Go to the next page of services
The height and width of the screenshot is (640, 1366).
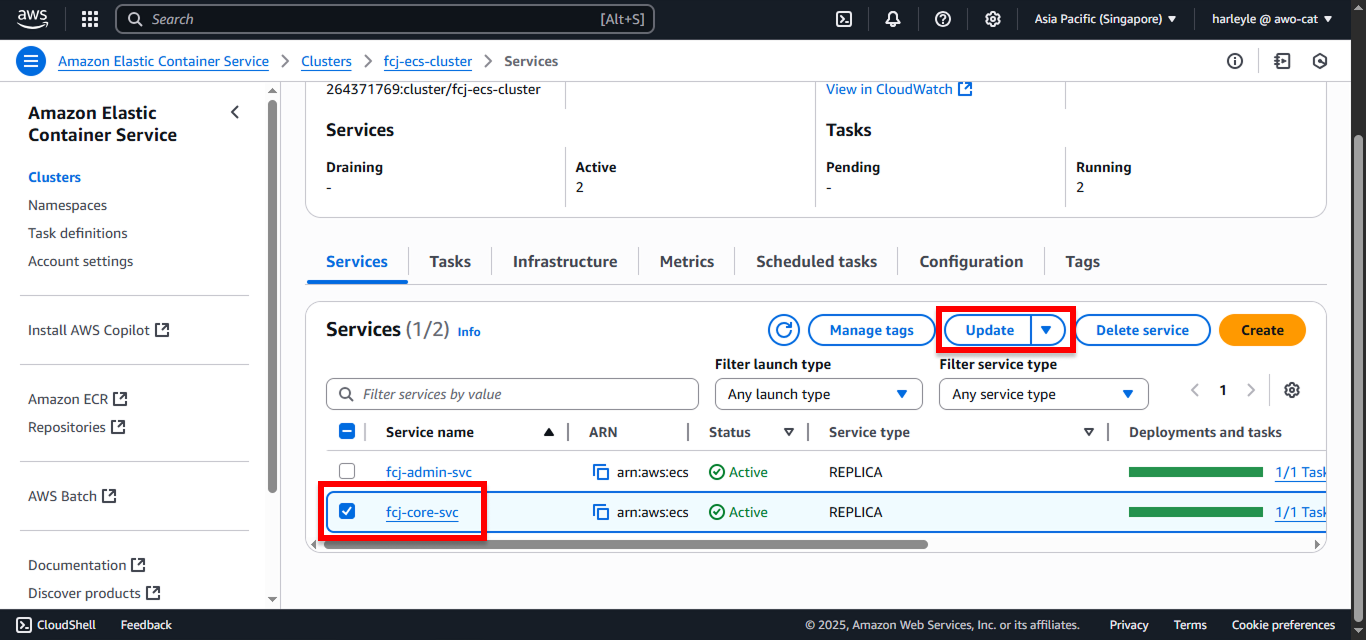tap(1250, 390)
